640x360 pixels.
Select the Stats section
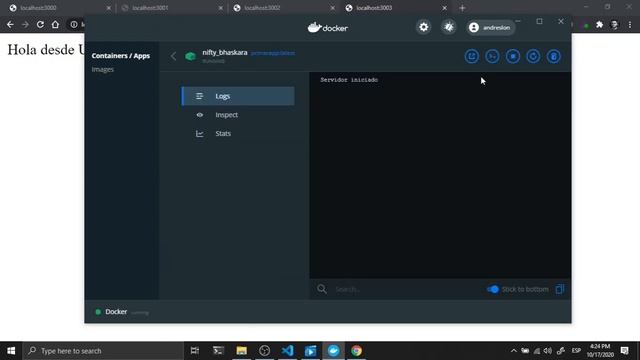(238, 133)
